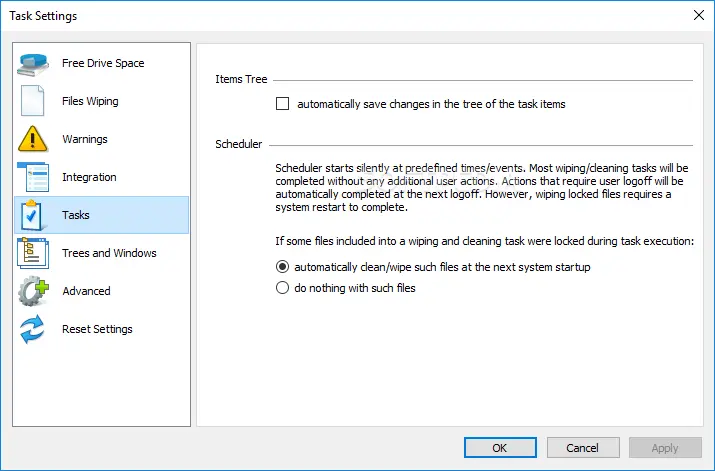Click the Reset Settings arrows icon
The width and height of the screenshot is (715, 471).
[x=32, y=329]
